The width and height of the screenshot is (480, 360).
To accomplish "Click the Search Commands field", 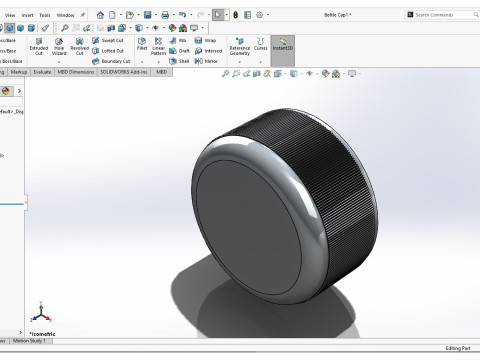I will tap(442, 15).
